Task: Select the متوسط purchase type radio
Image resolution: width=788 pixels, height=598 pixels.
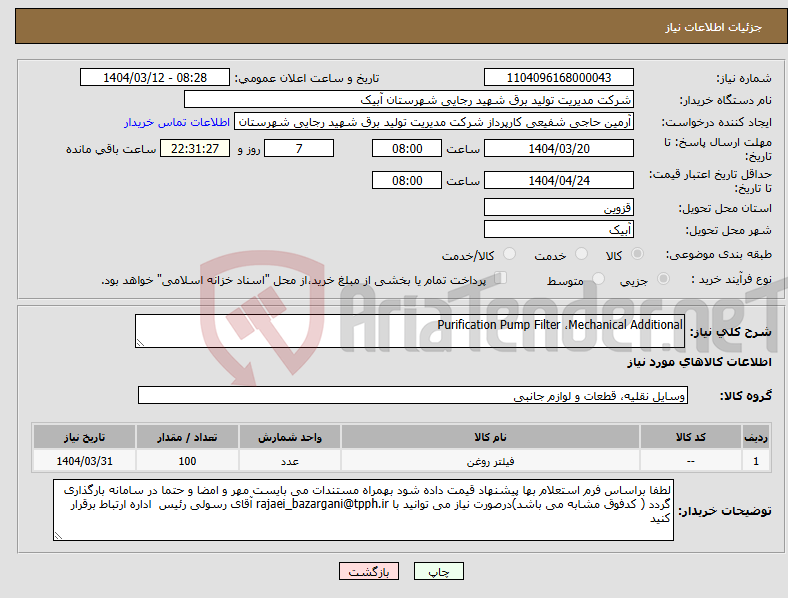Action: [599, 278]
